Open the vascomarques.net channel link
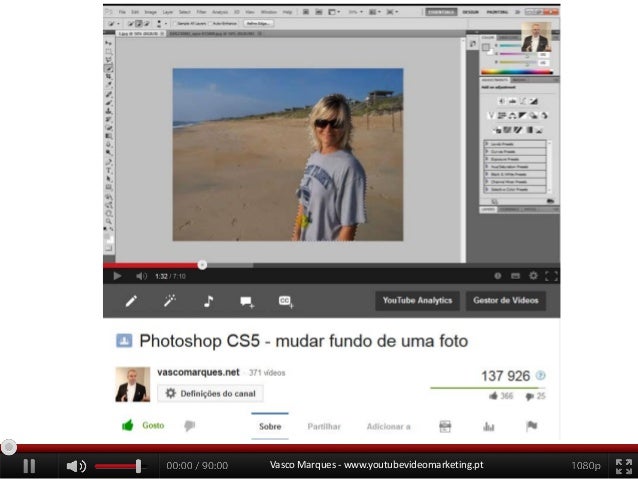Image resolution: width=638 pixels, height=479 pixels. click(198, 372)
